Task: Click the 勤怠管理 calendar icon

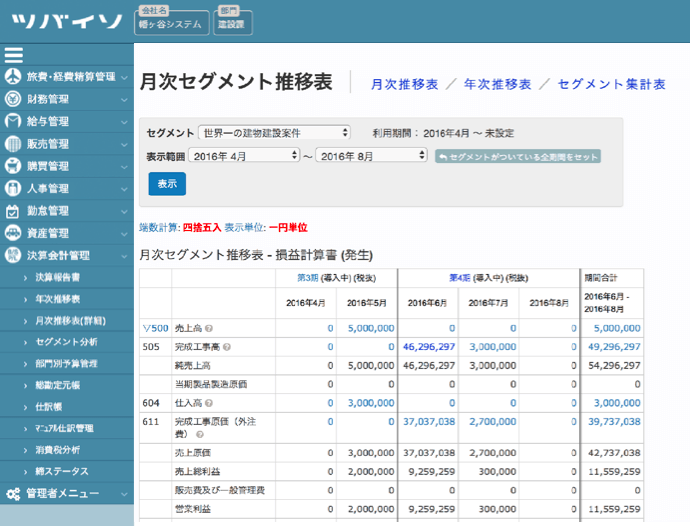Action: (13, 211)
